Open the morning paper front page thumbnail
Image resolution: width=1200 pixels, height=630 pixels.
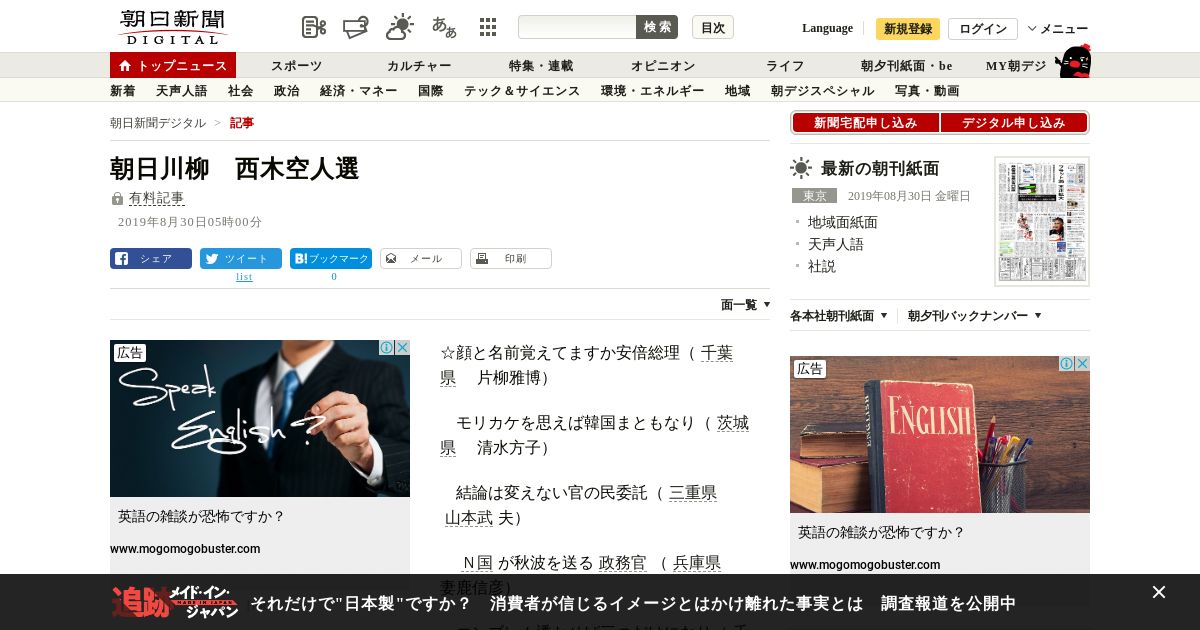1042,221
